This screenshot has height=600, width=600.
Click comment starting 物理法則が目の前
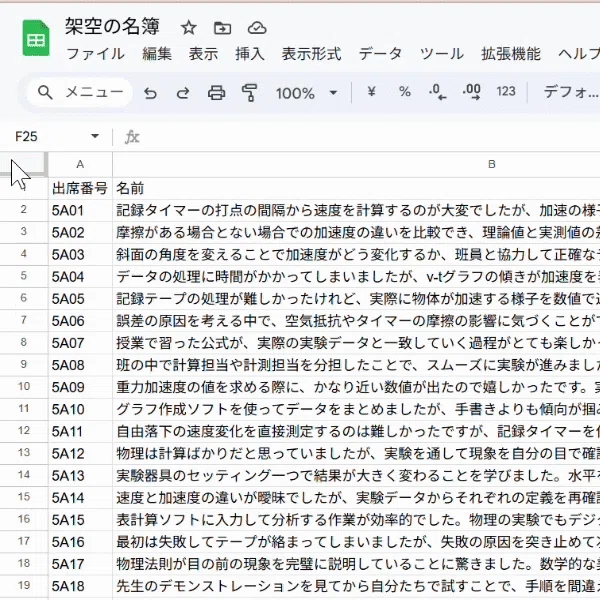(356, 564)
